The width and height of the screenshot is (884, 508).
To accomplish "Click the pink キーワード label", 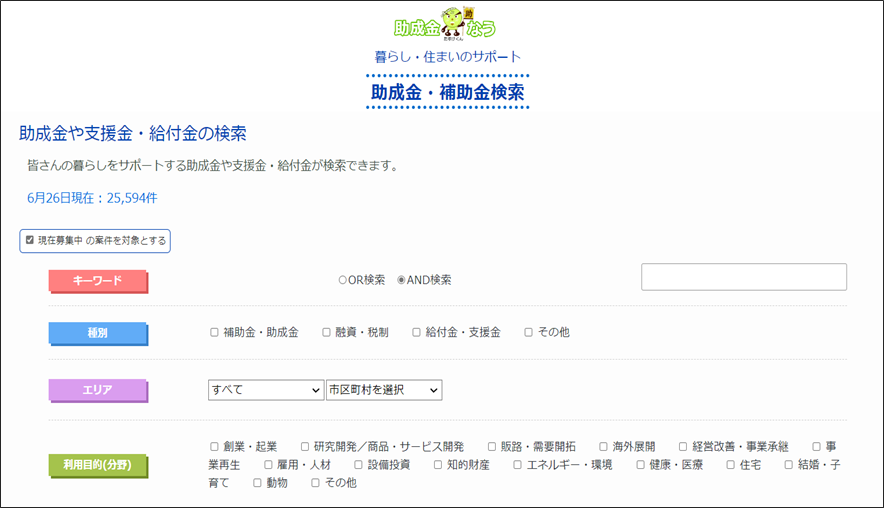I will click(x=98, y=281).
